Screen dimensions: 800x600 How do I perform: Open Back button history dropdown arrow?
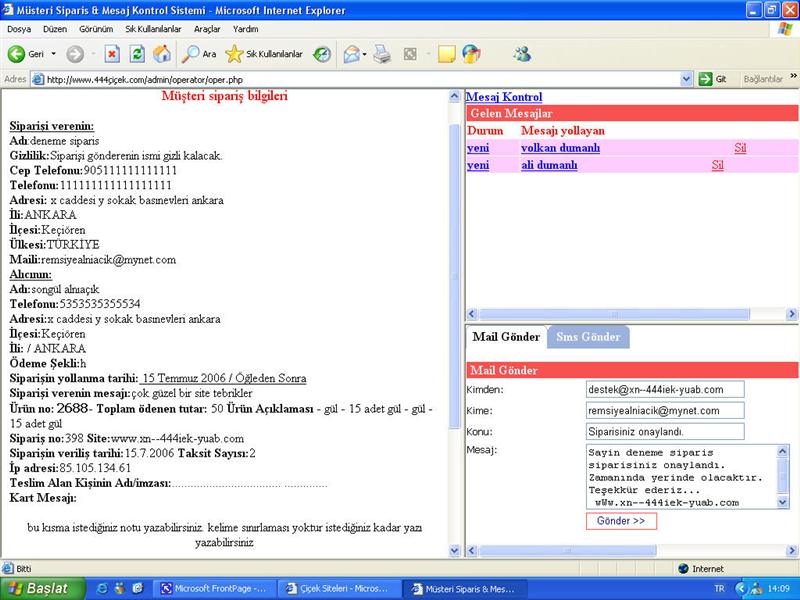[x=54, y=54]
